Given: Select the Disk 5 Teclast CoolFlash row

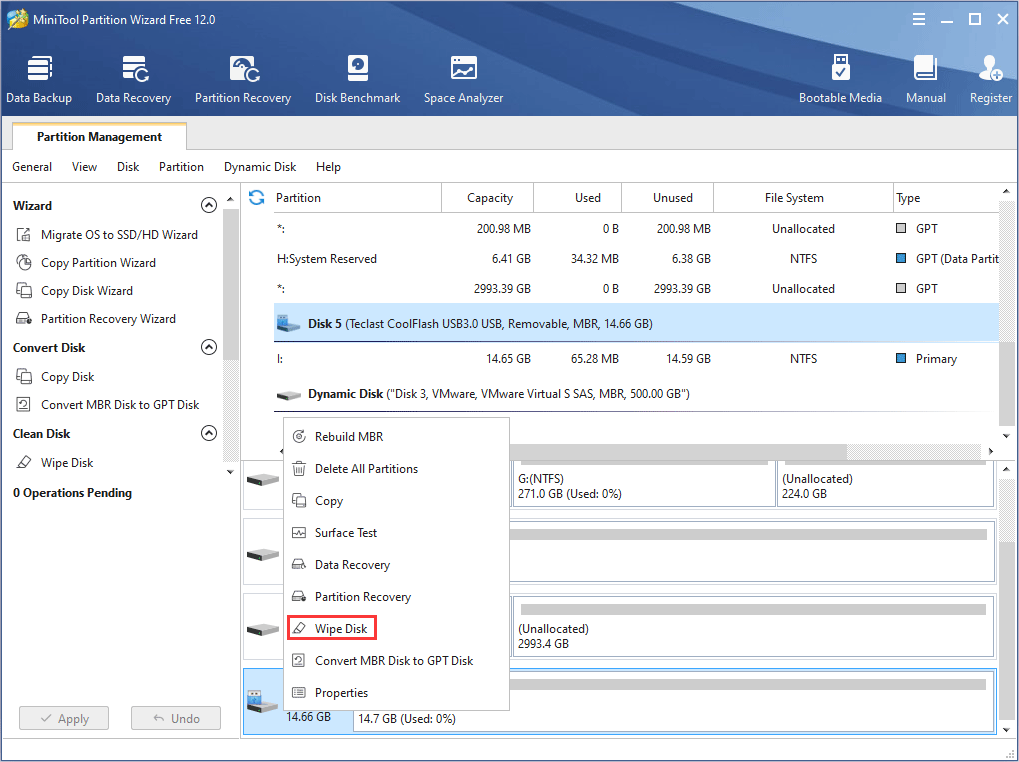Looking at the screenshot, I should click(x=636, y=324).
